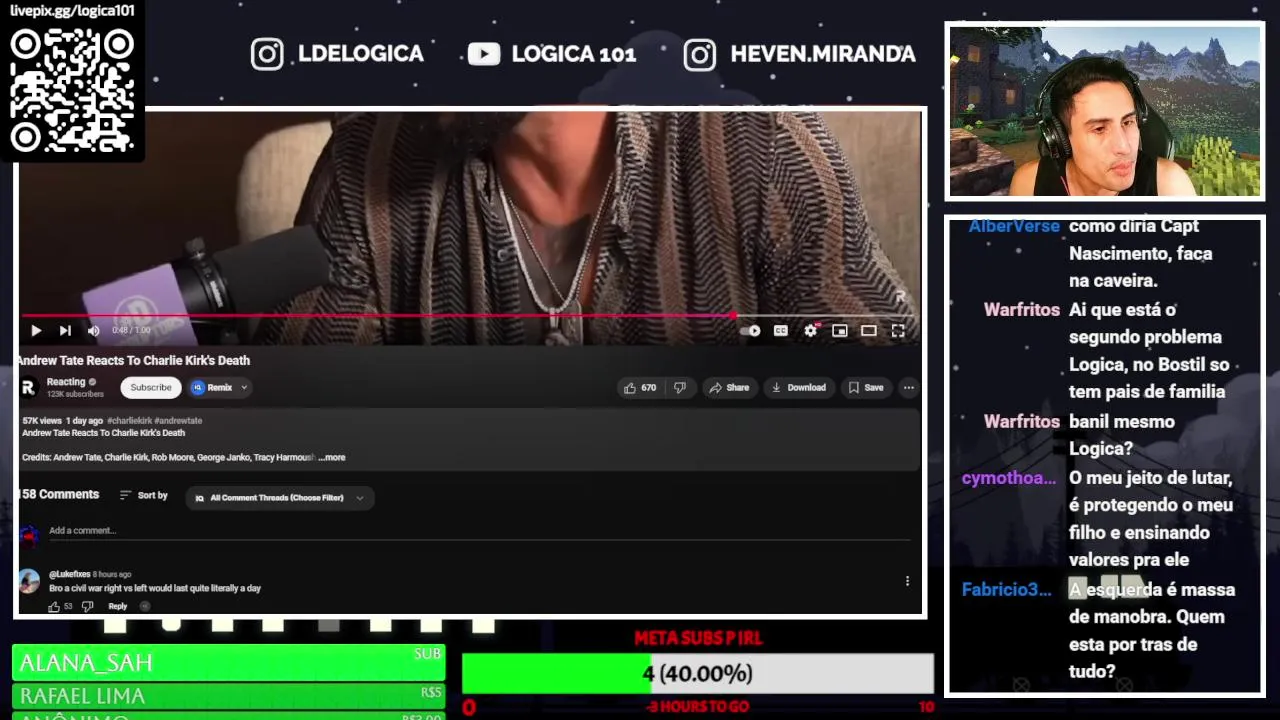
Task: Open @Lukefixes commenter profile
Action: 69,575
